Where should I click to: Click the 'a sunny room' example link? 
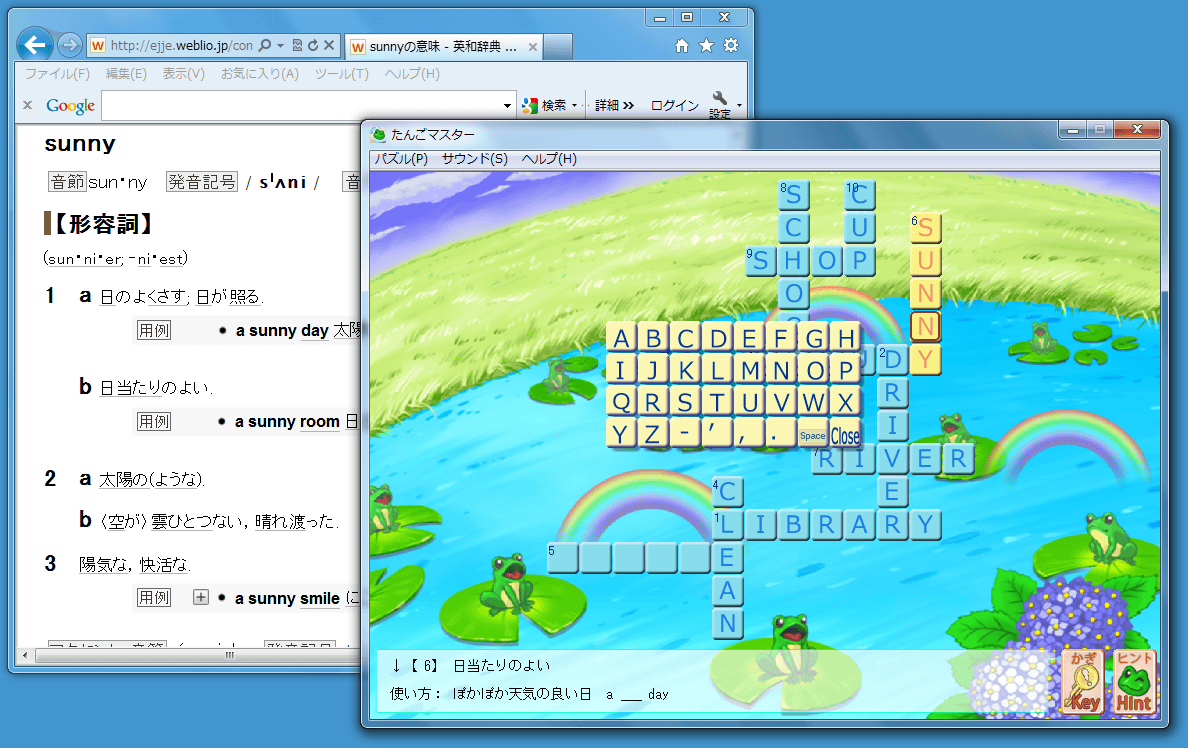(x=287, y=421)
